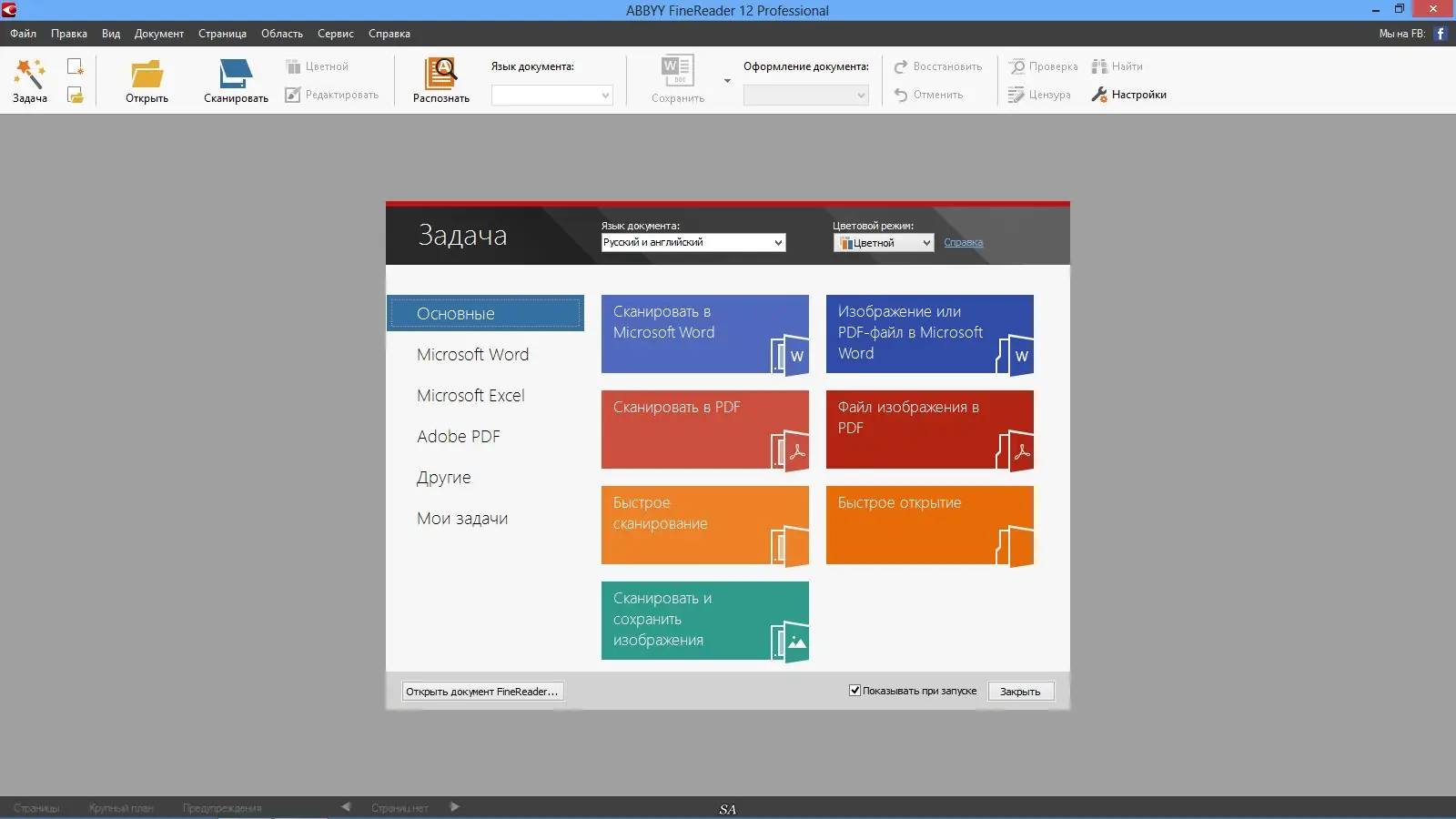Image resolution: width=1456 pixels, height=819 pixels.
Task: Click the Цветной toolbar icon
Action: tap(293, 66)
